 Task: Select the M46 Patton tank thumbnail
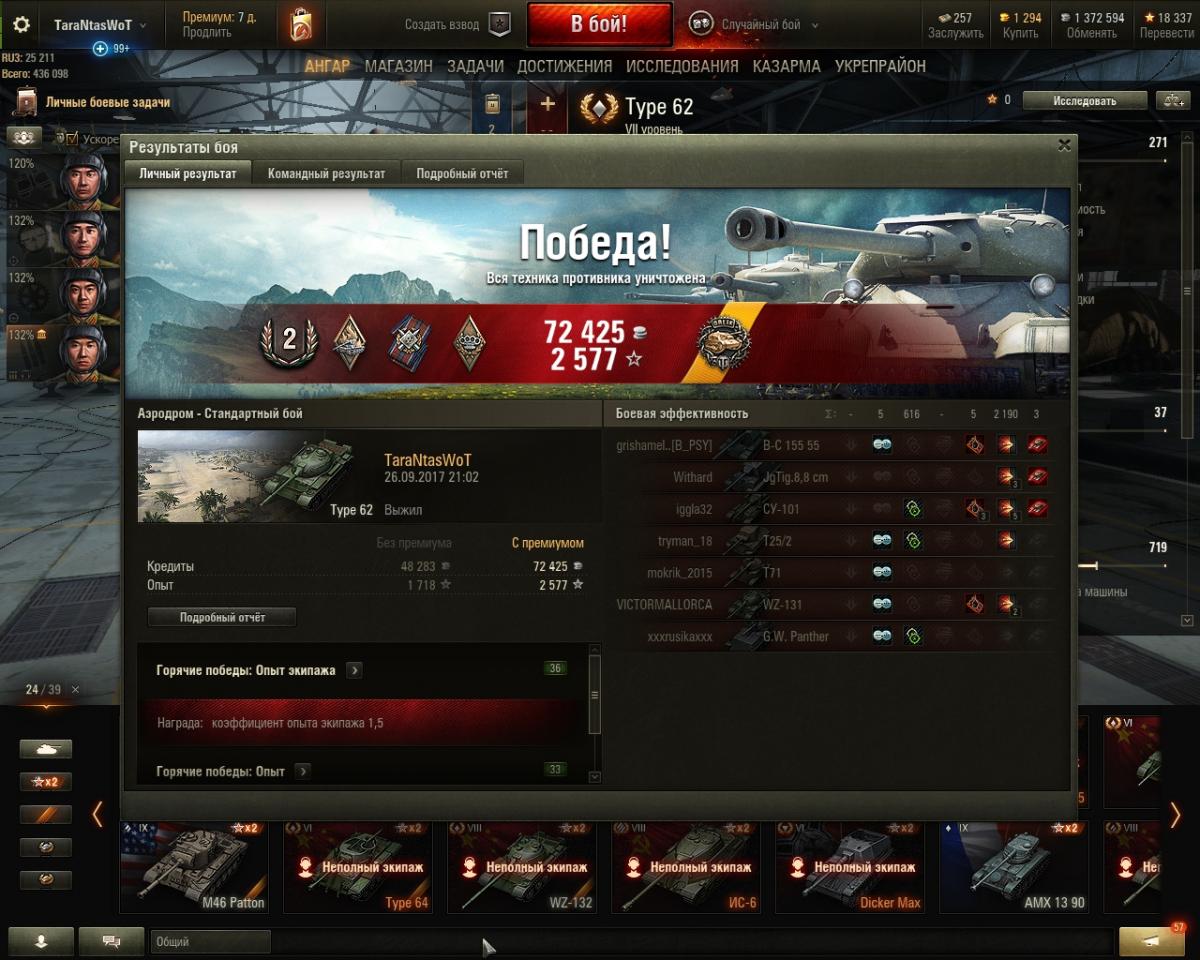tap(194, 866)
